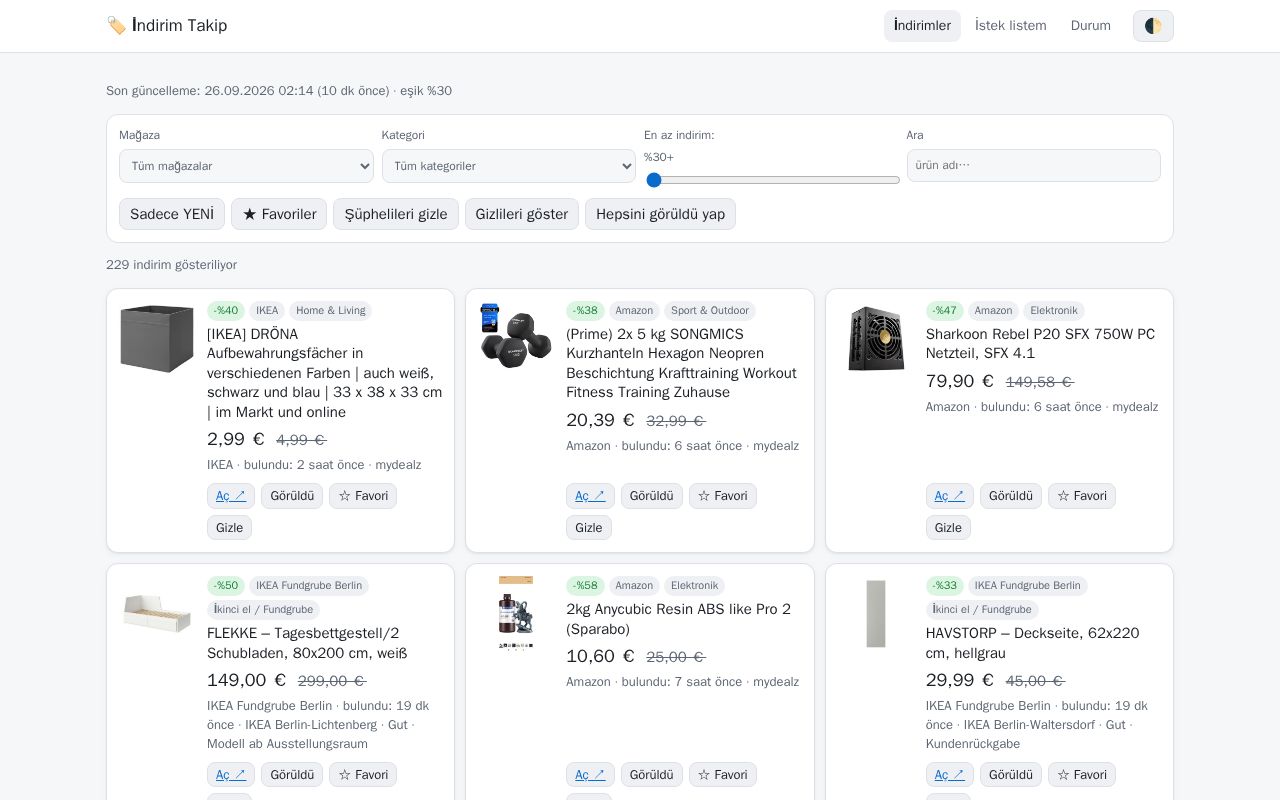Favorite the FLEKKE Tagesbettgestell deal
This screenshot has width=1280, height=800.
point(363,775)
